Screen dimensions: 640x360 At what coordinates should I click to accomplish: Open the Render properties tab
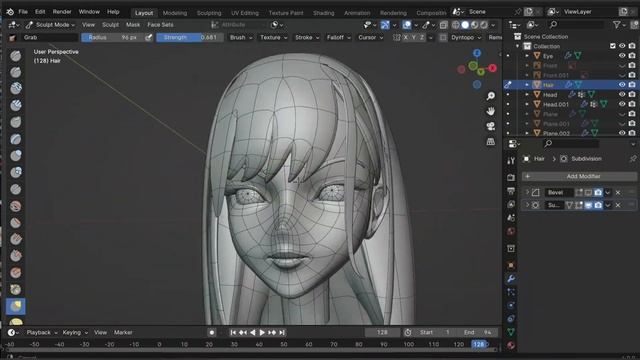pos(511,178)
